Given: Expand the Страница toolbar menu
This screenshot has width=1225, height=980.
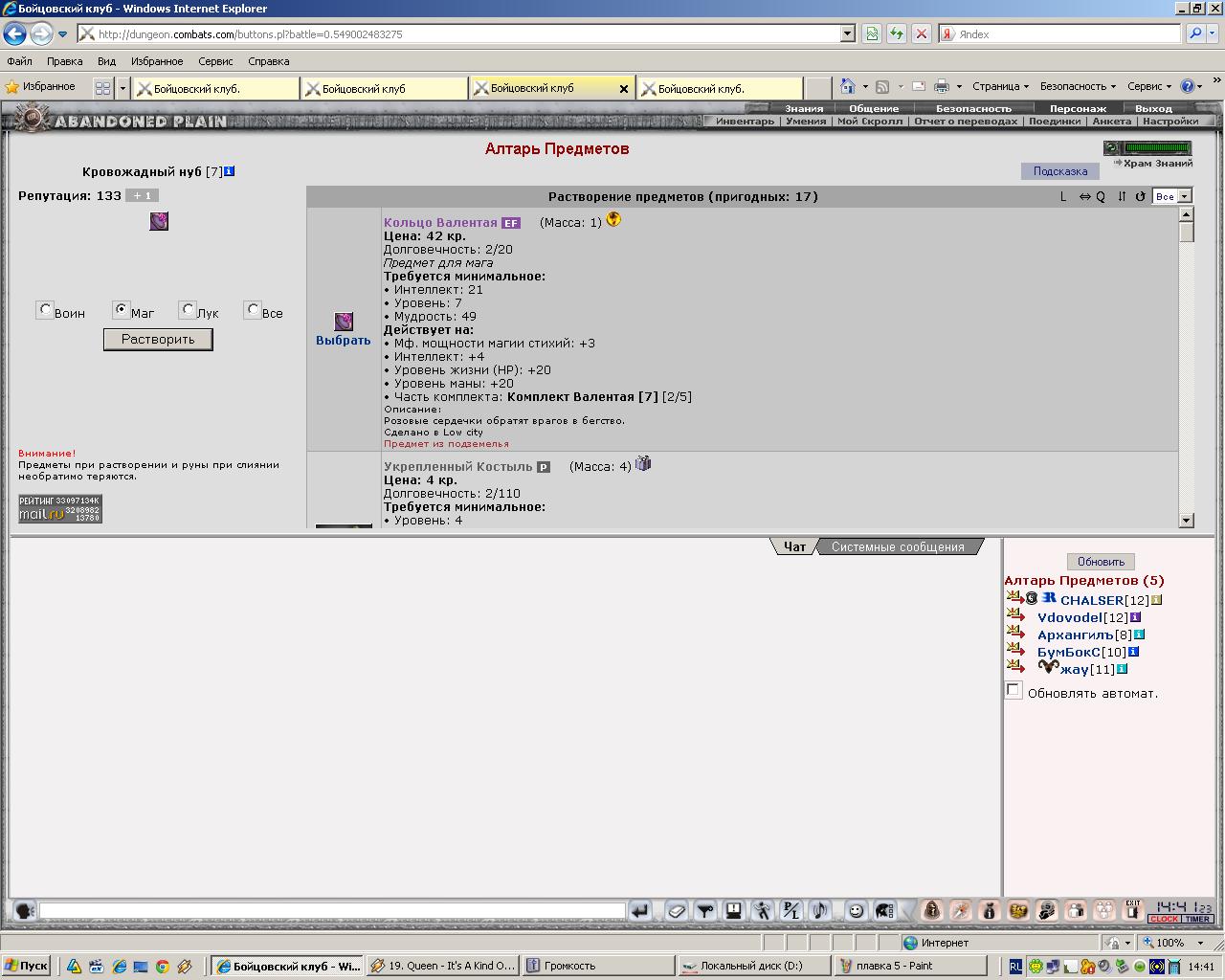Looking at the screenshot, I should coord(1000,86).
